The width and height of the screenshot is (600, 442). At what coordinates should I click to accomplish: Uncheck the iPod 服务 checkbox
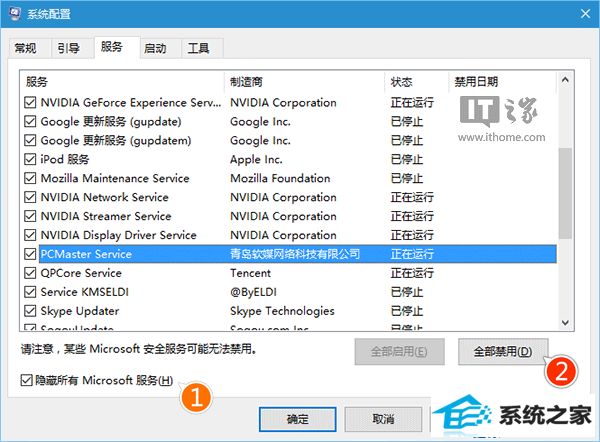pos(30,159)
